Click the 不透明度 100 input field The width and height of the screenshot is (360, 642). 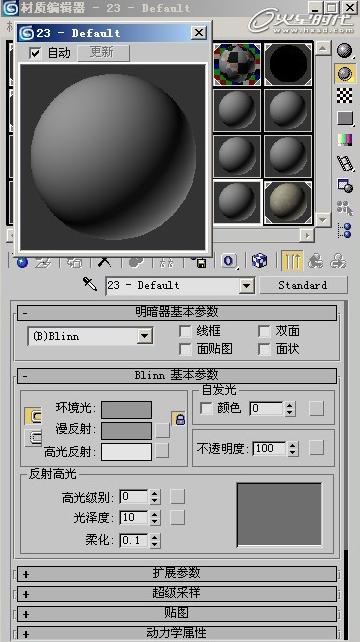270,448
